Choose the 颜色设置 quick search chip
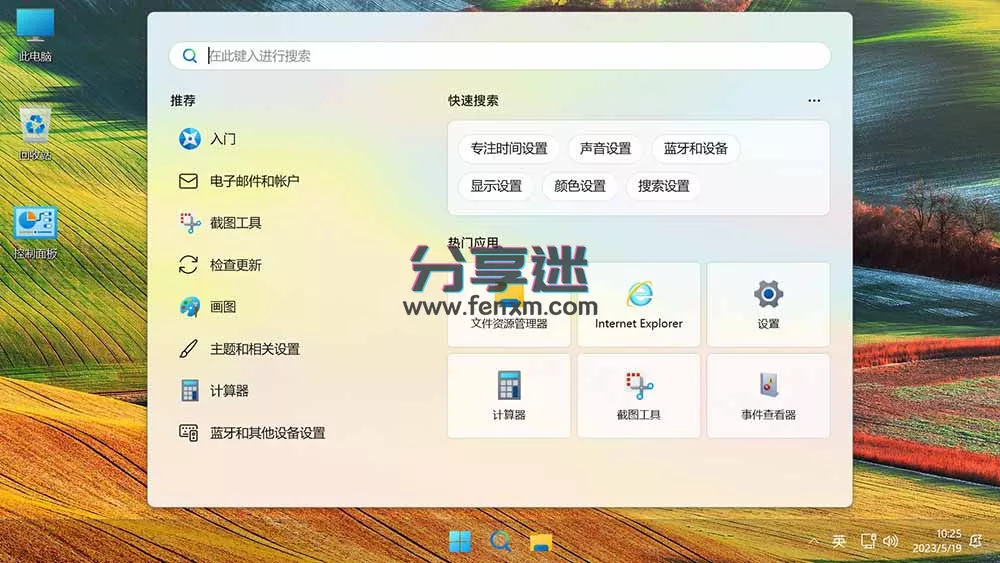Viewport: 1000px width, 563px height. pyautogui.click(x=580, y=186)
